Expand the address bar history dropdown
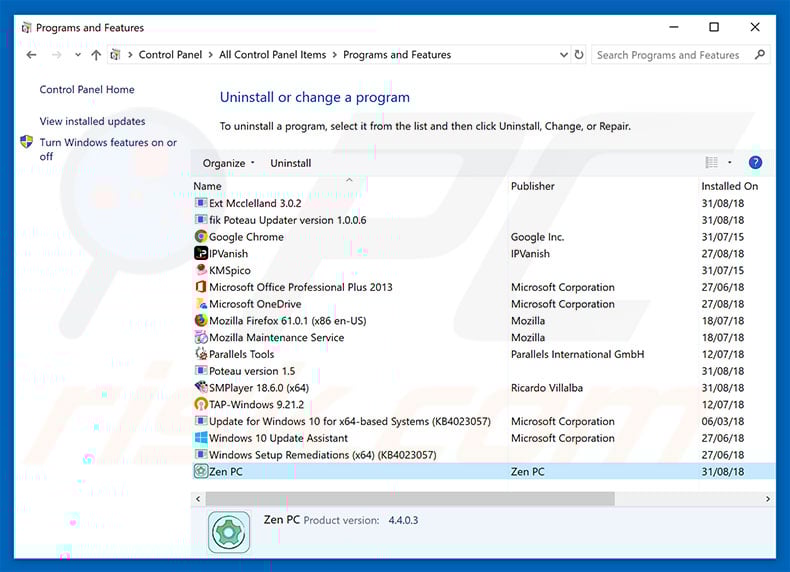The height and width of the screenshot is (572, 790). pyautogui.click(x=564, y=54)
